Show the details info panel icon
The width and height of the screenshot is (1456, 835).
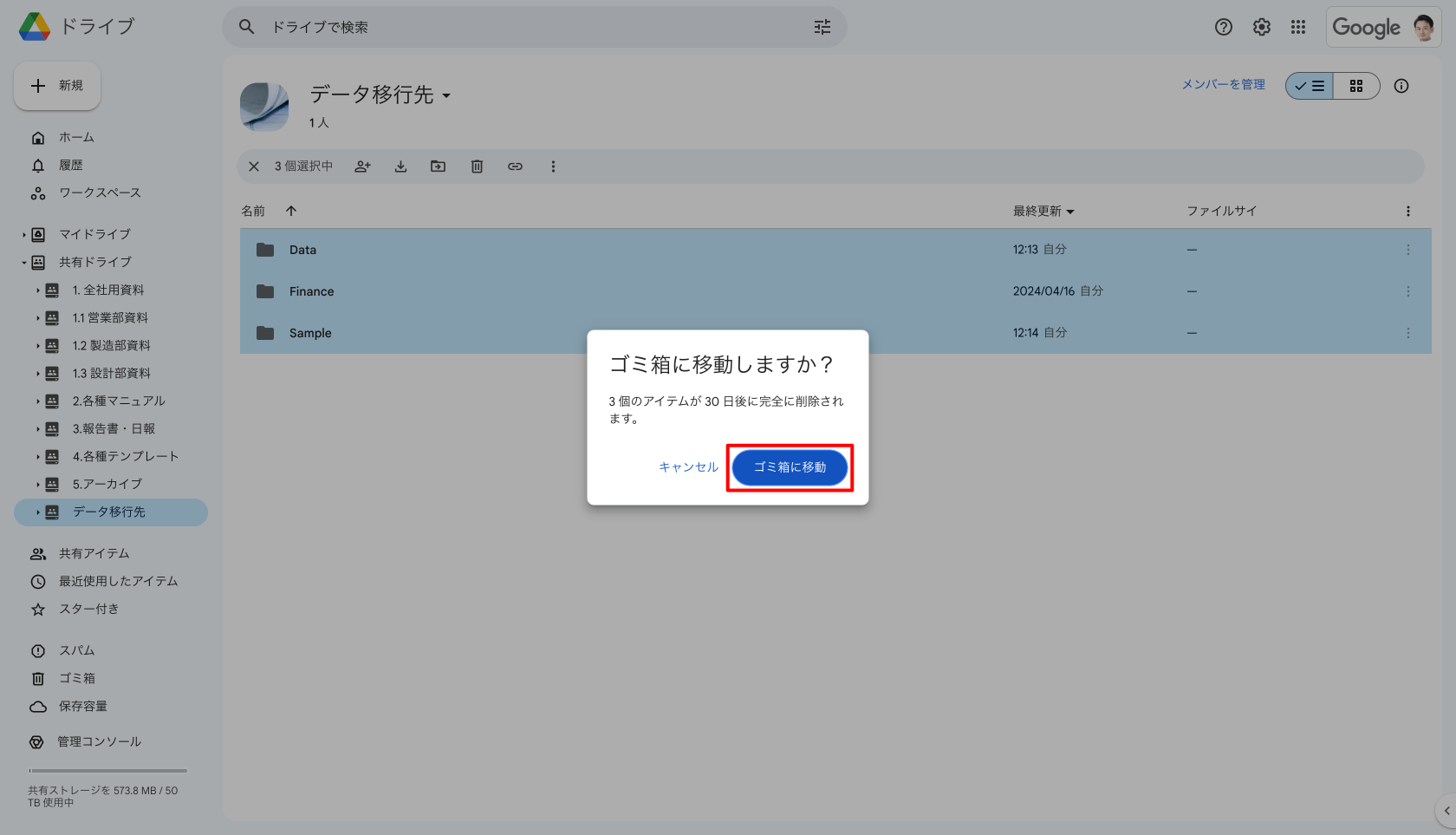pos(1401,86)
